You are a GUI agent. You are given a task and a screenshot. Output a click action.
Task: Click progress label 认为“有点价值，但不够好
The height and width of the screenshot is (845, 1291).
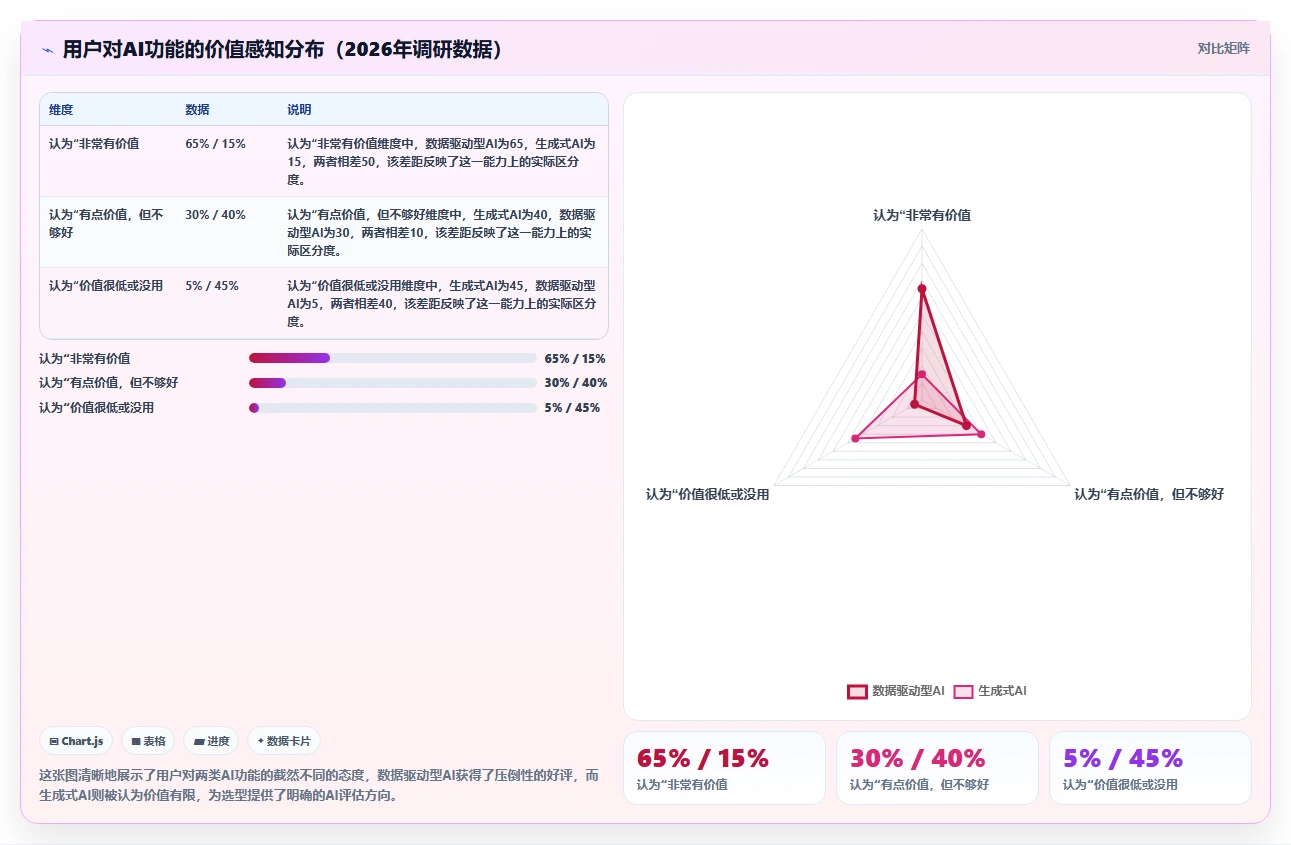point(109,383)
